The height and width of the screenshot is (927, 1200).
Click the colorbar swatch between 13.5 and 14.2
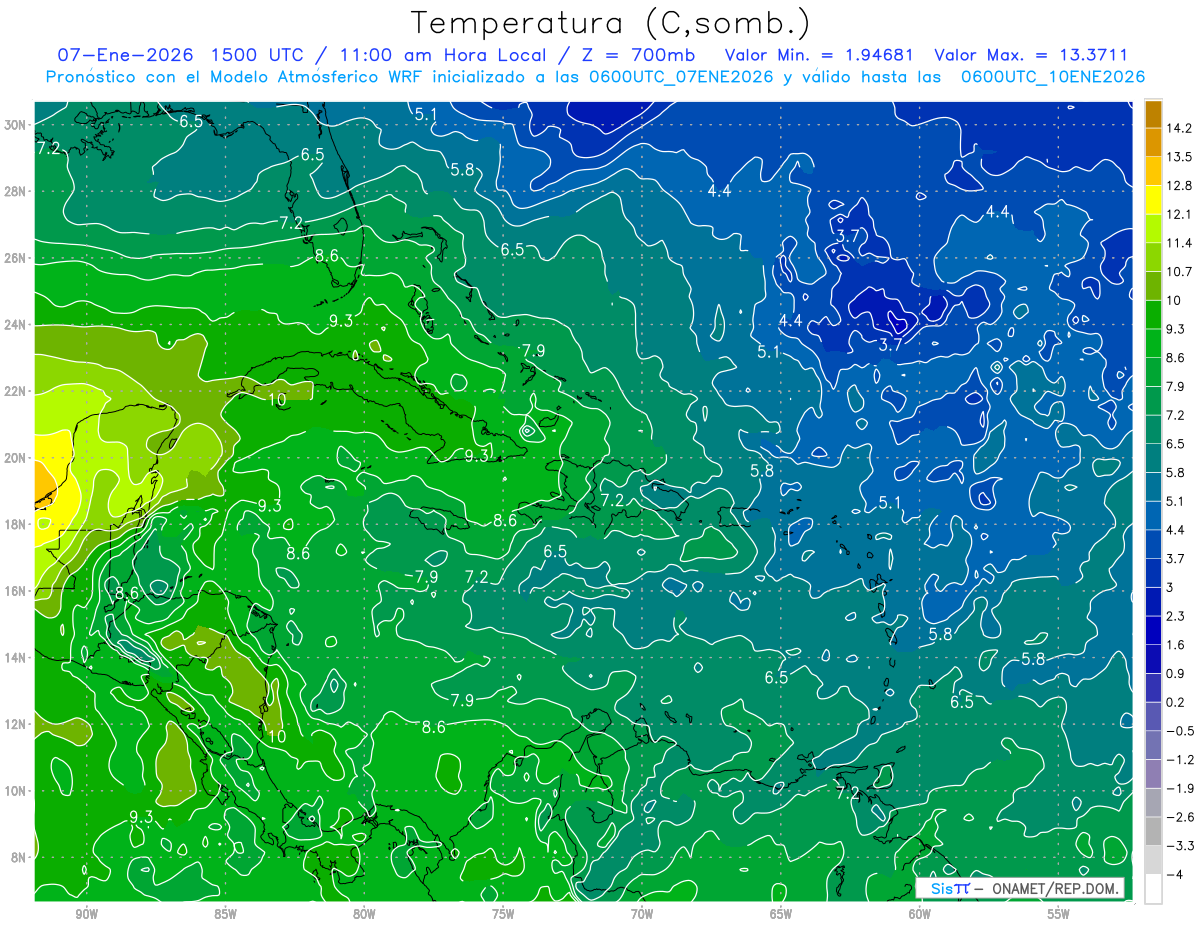click(1153, 142)
